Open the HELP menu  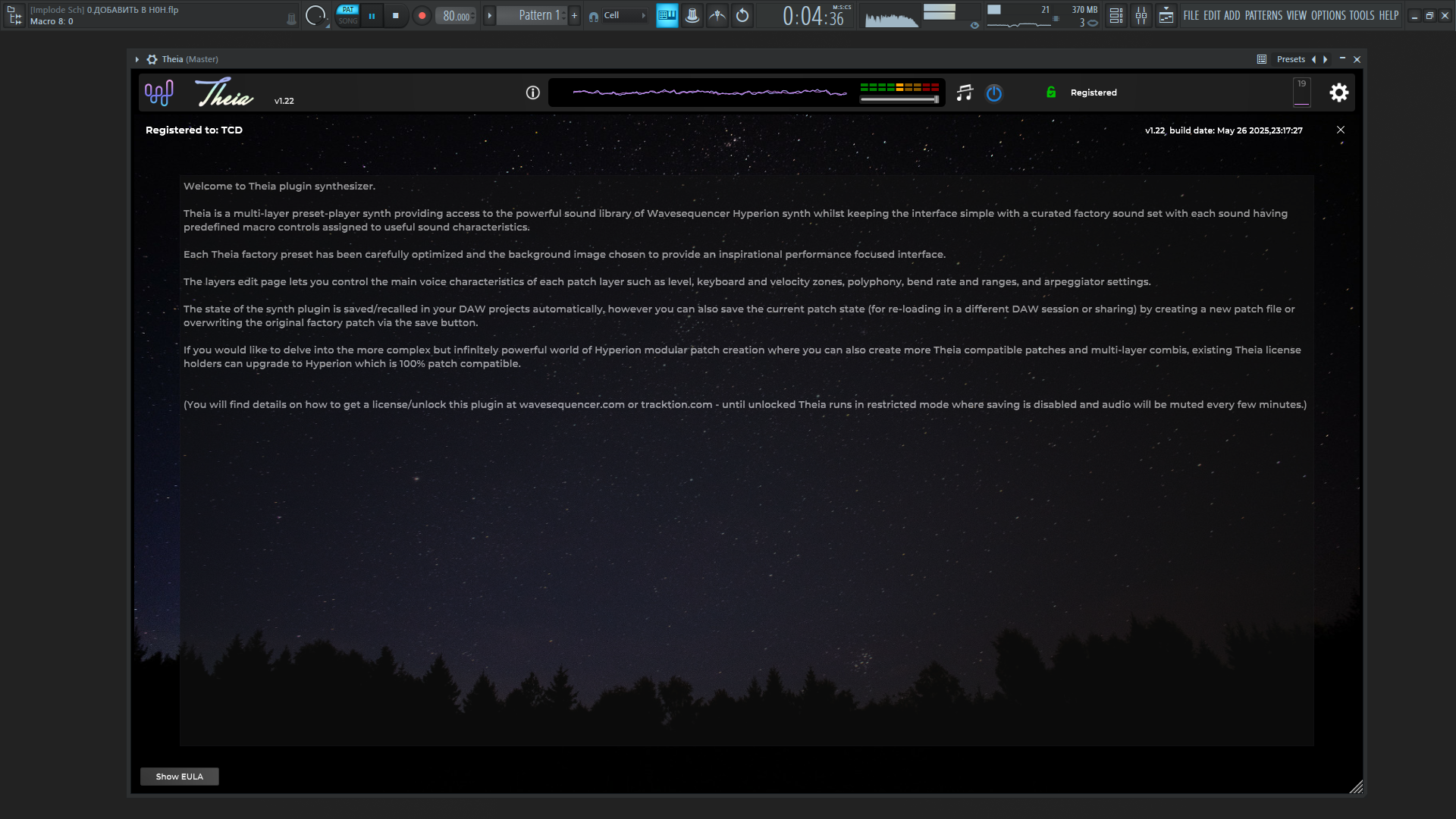pos(1389,15)
